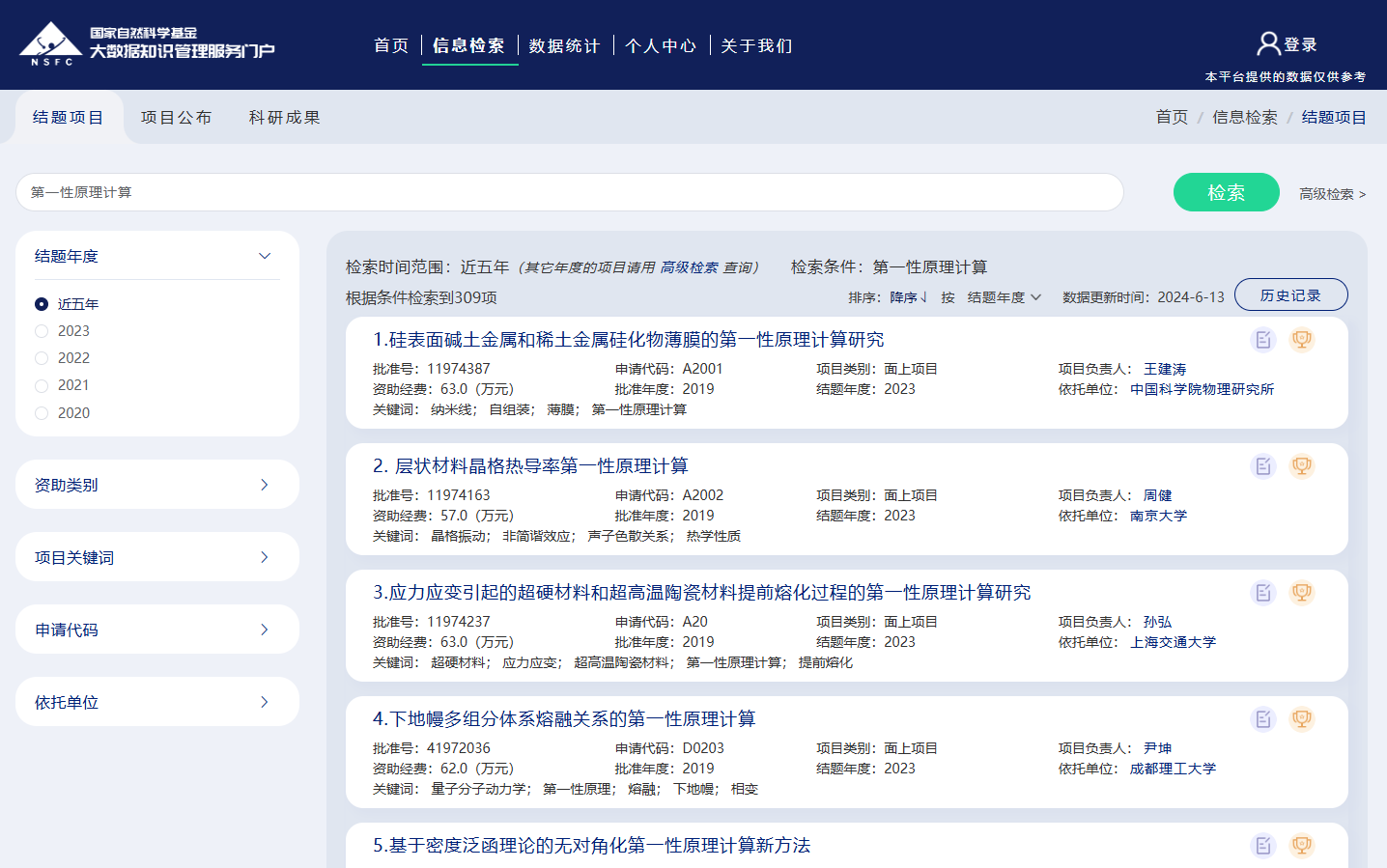Click project leader 孙弘
This screenshot has height=868, width=1387.
(1158, 622)
